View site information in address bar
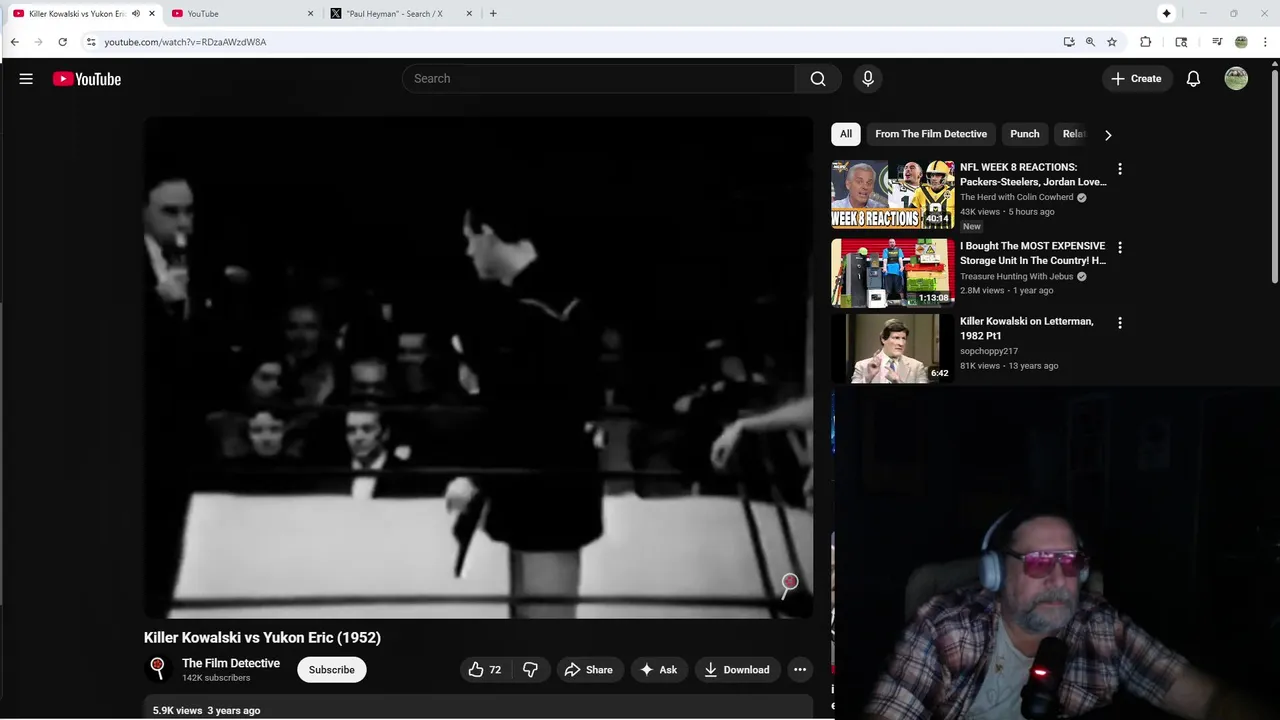Screen dimensions: 1280x720 click(x=91, y=42)
